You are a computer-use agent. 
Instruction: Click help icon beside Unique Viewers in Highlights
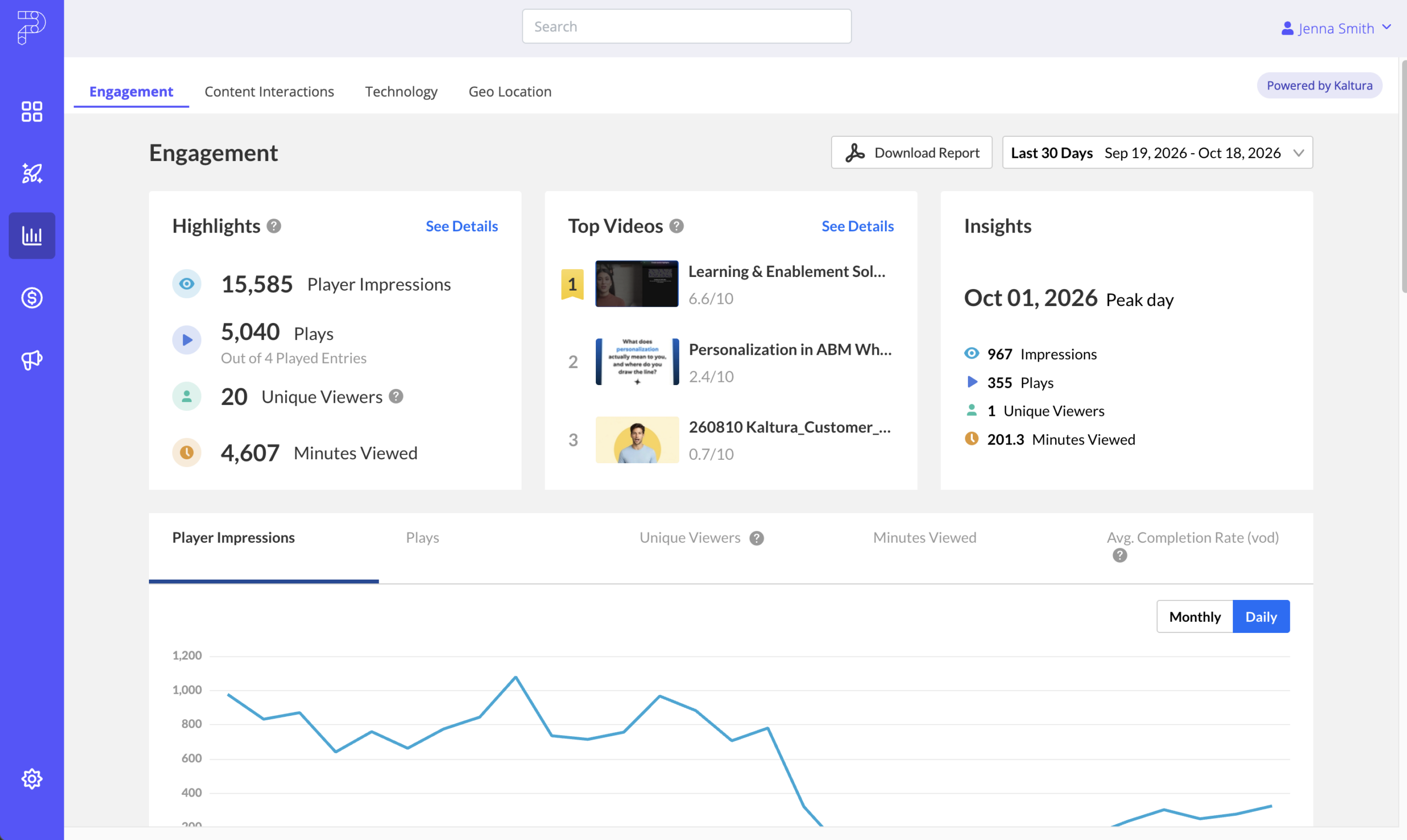point(396,396)
